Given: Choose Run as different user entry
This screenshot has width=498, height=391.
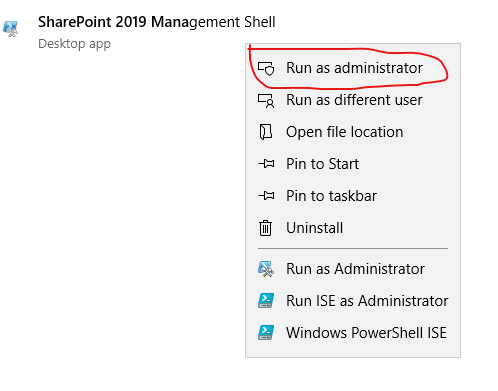Looking at the screenshot, I should click(x=353, y=100).
